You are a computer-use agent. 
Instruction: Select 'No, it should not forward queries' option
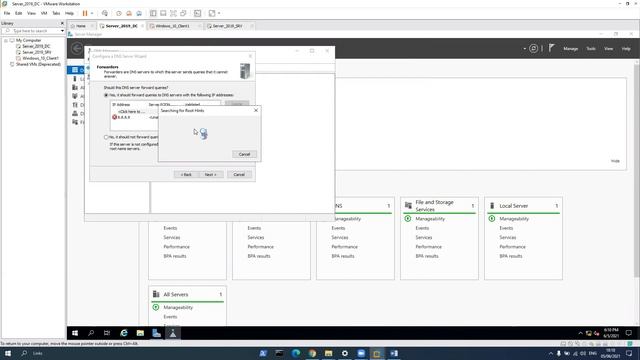click(x=106, y=137)
